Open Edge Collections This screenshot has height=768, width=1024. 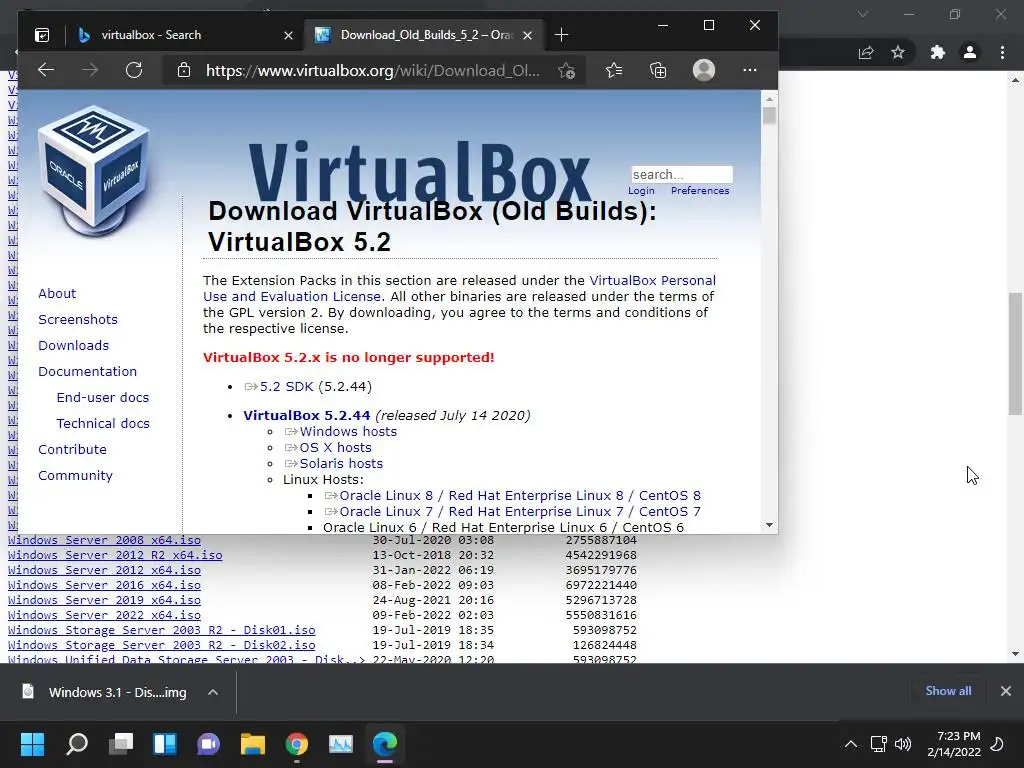coord(658,70)
